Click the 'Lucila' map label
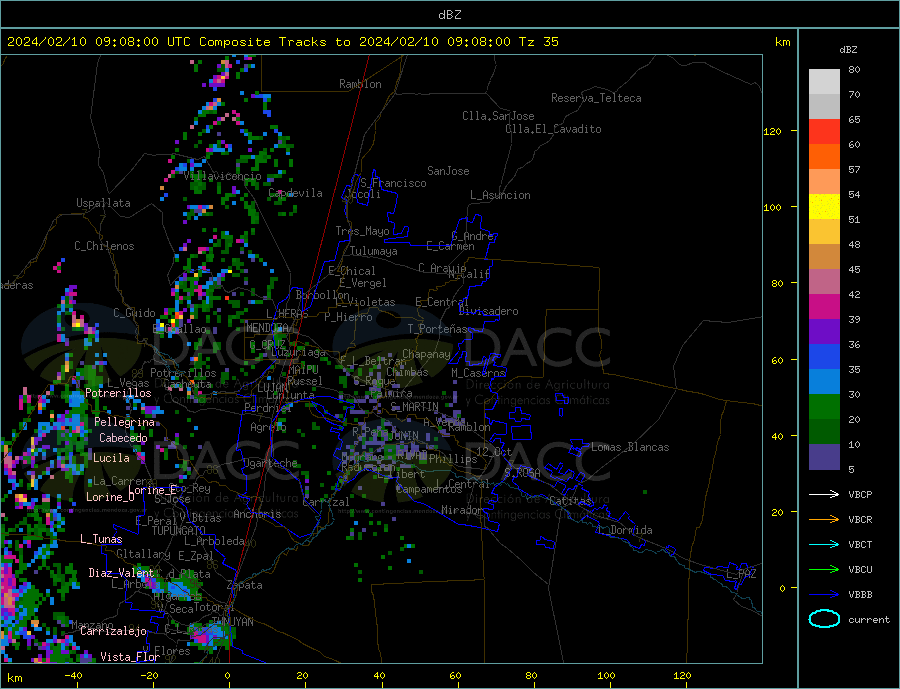This screenshot has width=900, height=689. [x=111, y=458]
